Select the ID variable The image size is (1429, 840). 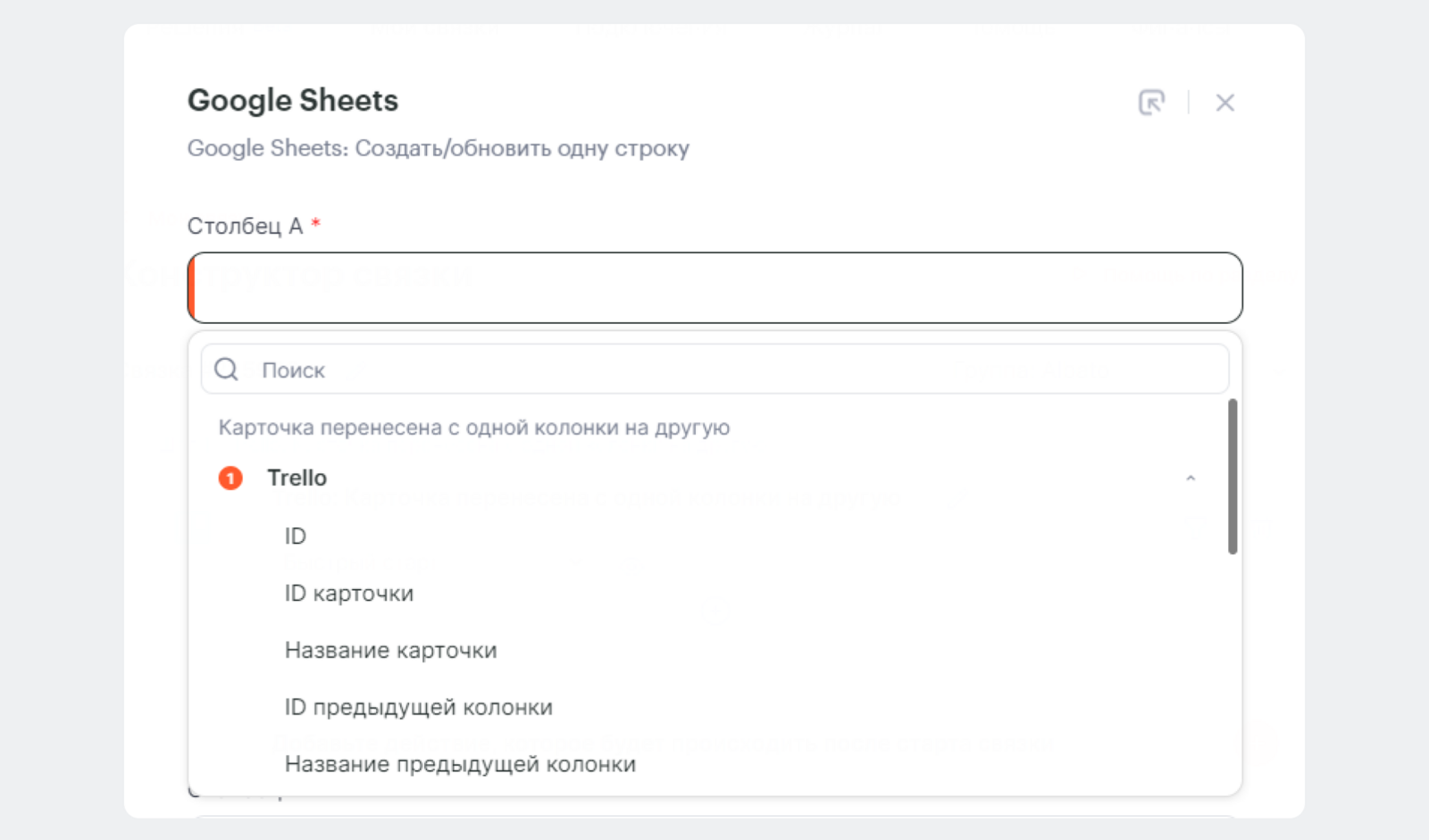point(296,536)
